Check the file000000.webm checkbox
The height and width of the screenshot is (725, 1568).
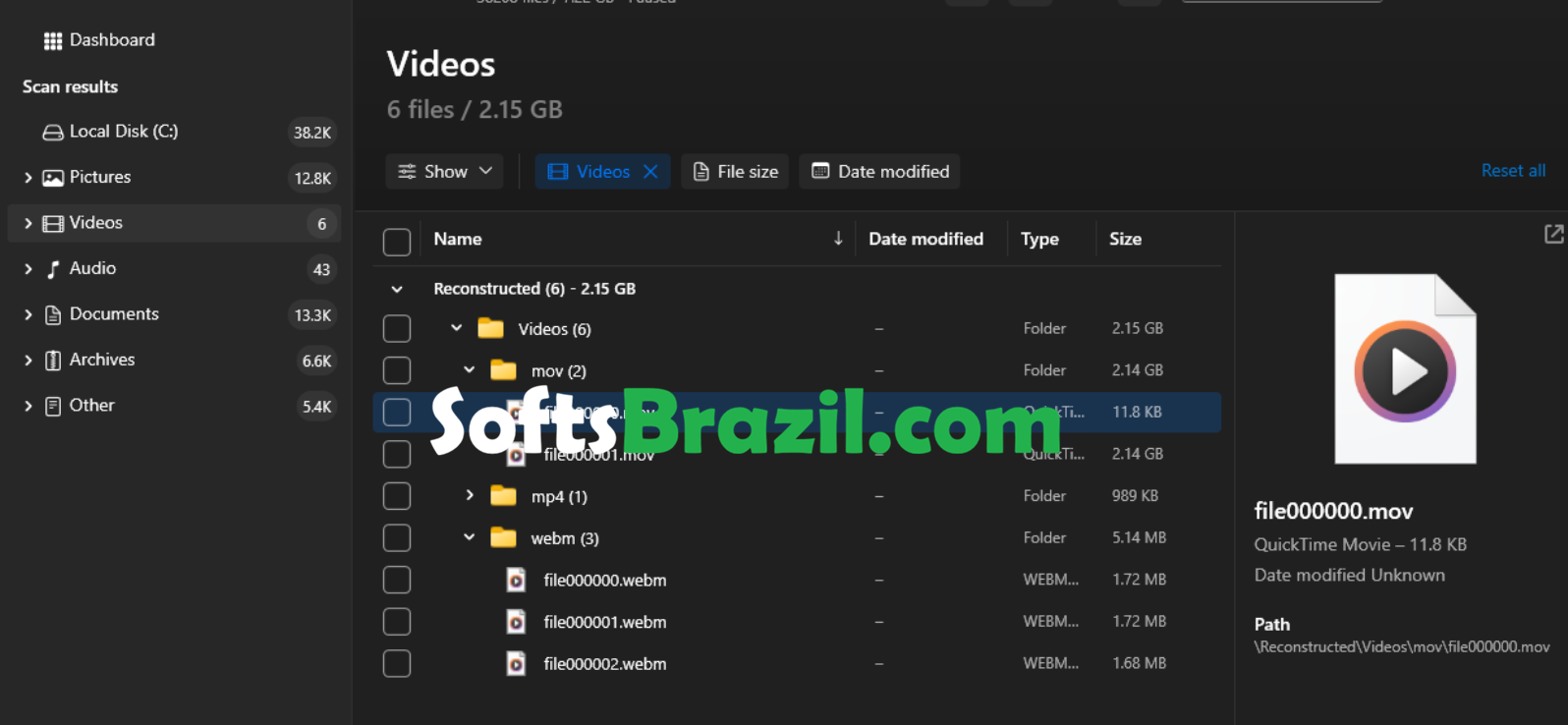click(397, 580)
